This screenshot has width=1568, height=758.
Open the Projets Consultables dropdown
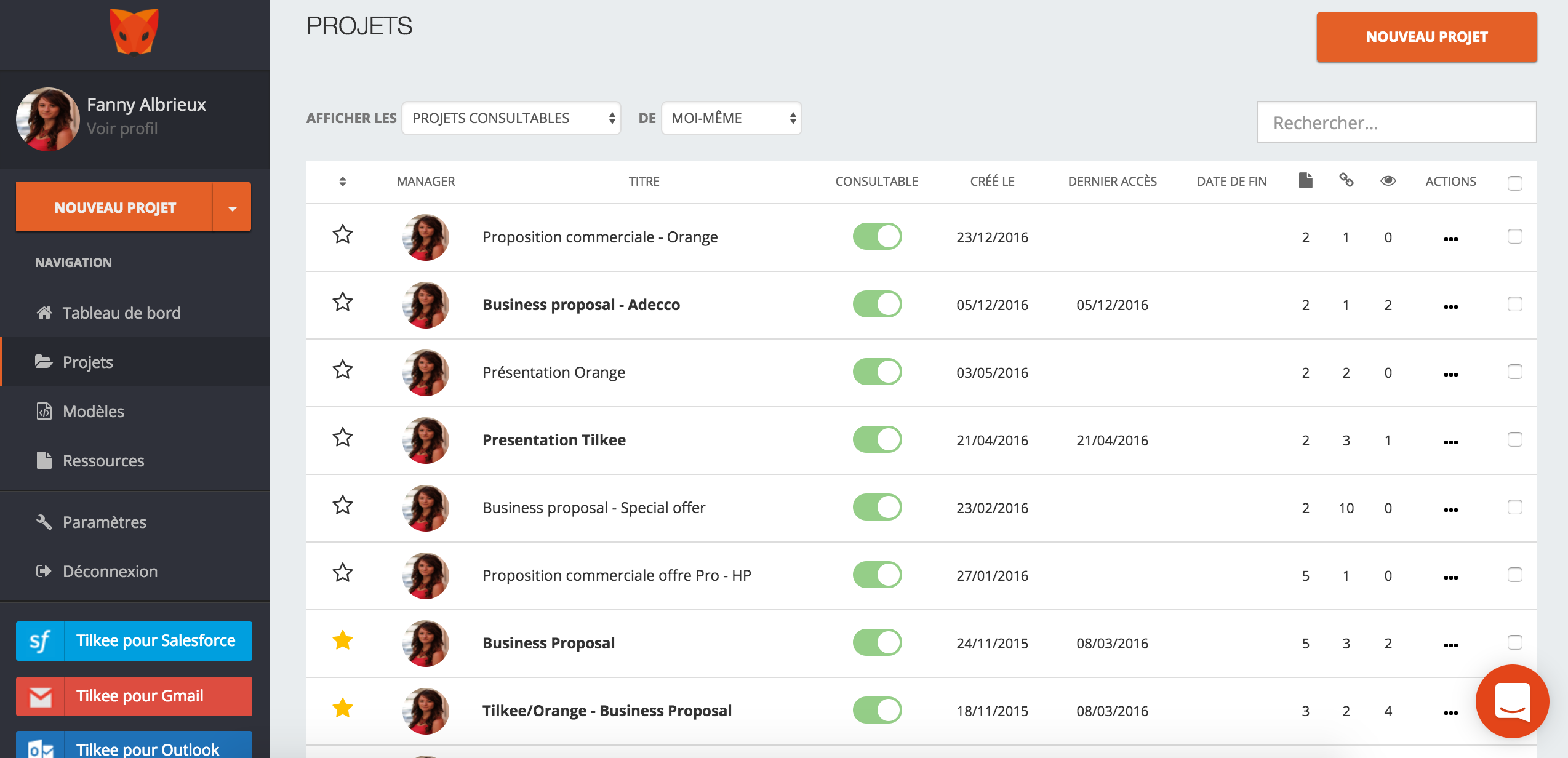coord(511,118)
